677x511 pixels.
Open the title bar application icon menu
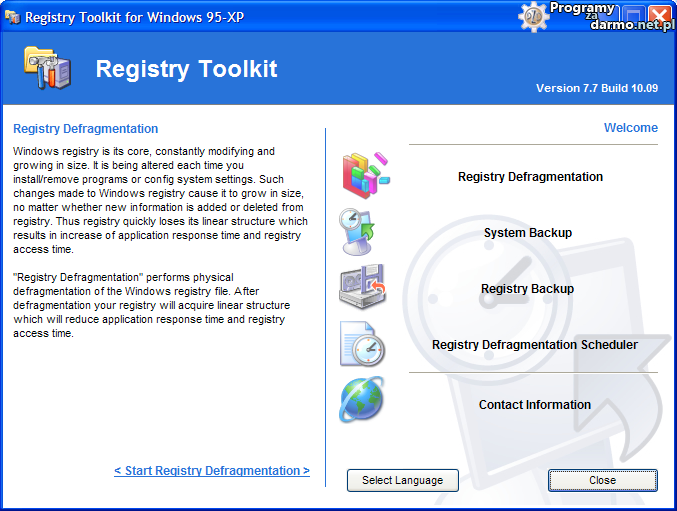(x=12, y=16)
